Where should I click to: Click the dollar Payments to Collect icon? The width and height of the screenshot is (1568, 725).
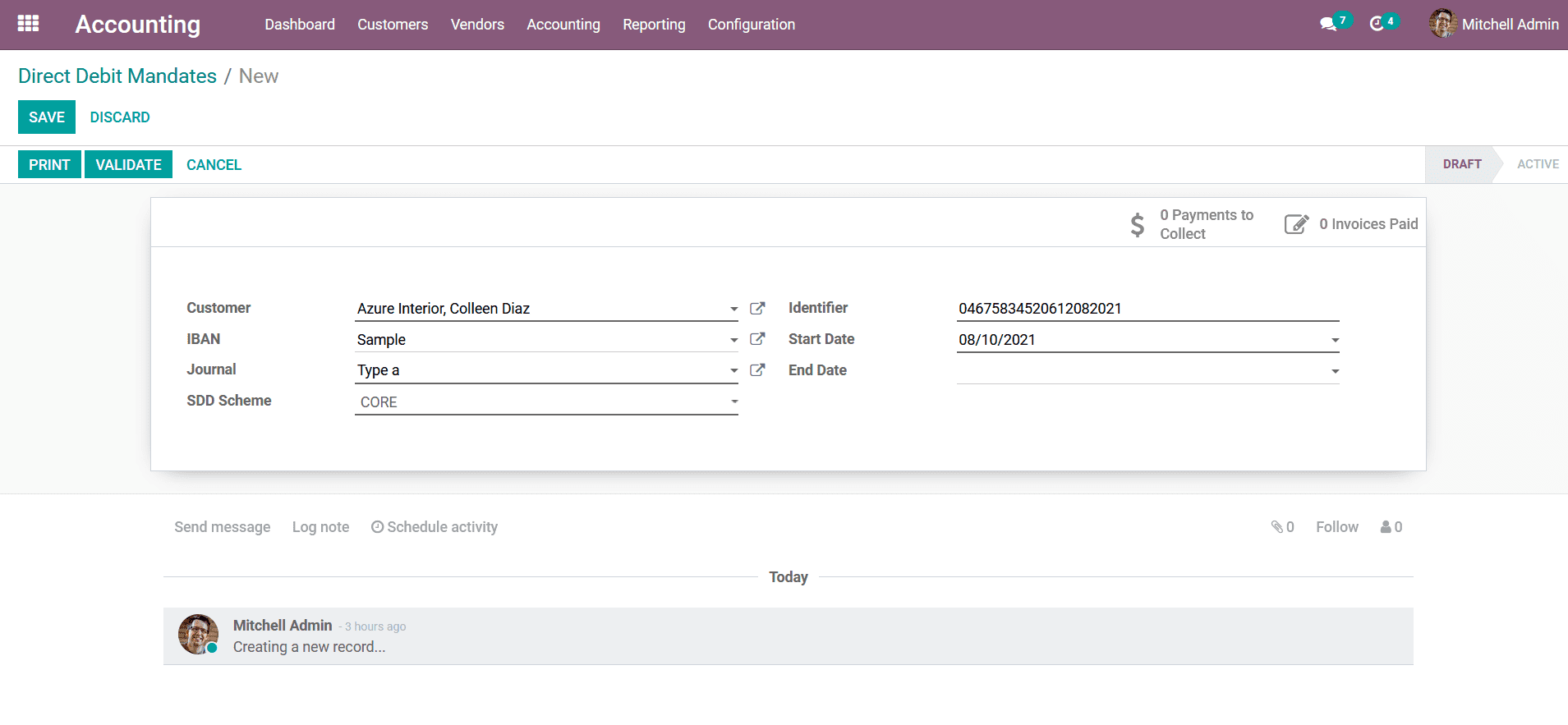pos(1137,224)
